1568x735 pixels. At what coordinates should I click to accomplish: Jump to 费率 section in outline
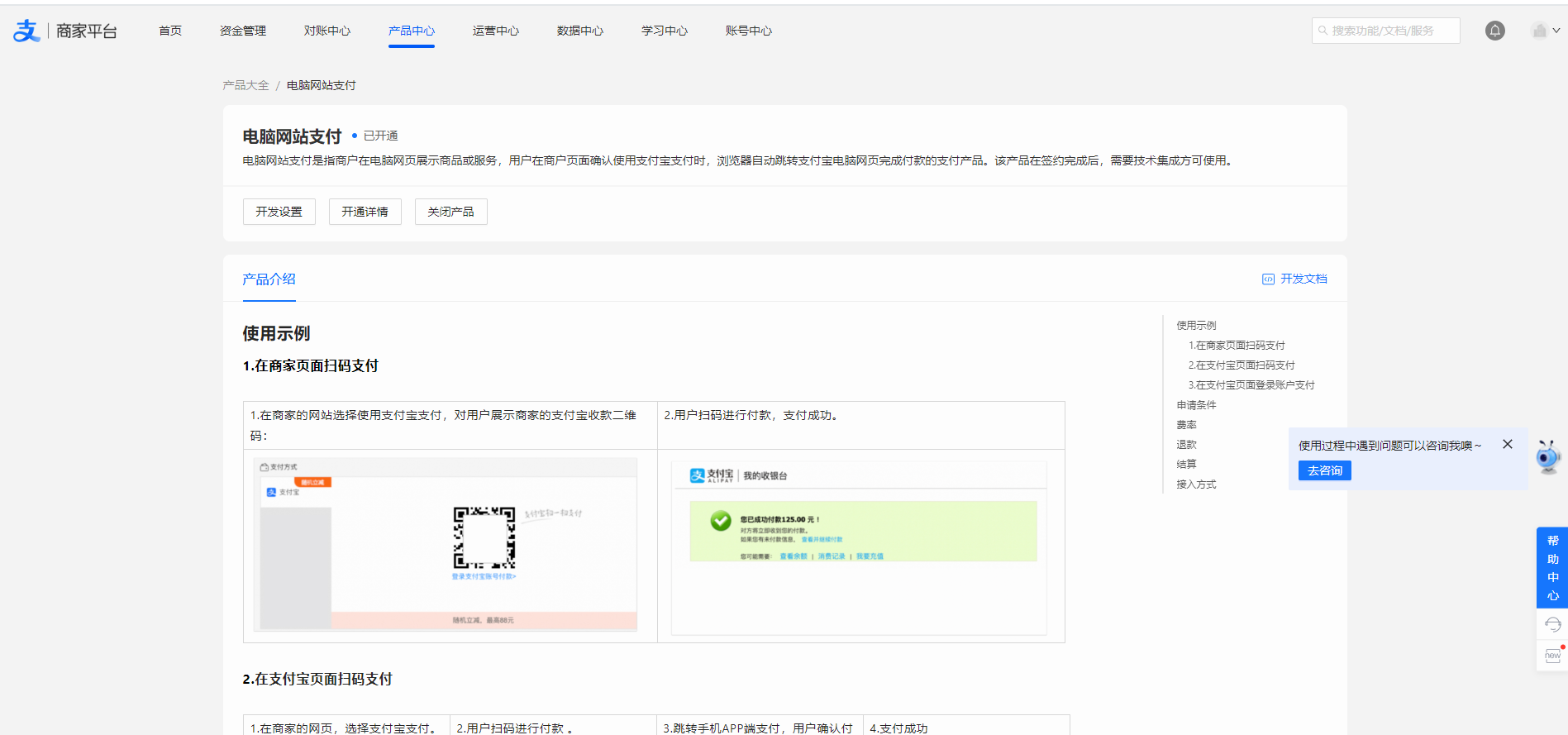pyautogui.click(x=1186, y=425)
